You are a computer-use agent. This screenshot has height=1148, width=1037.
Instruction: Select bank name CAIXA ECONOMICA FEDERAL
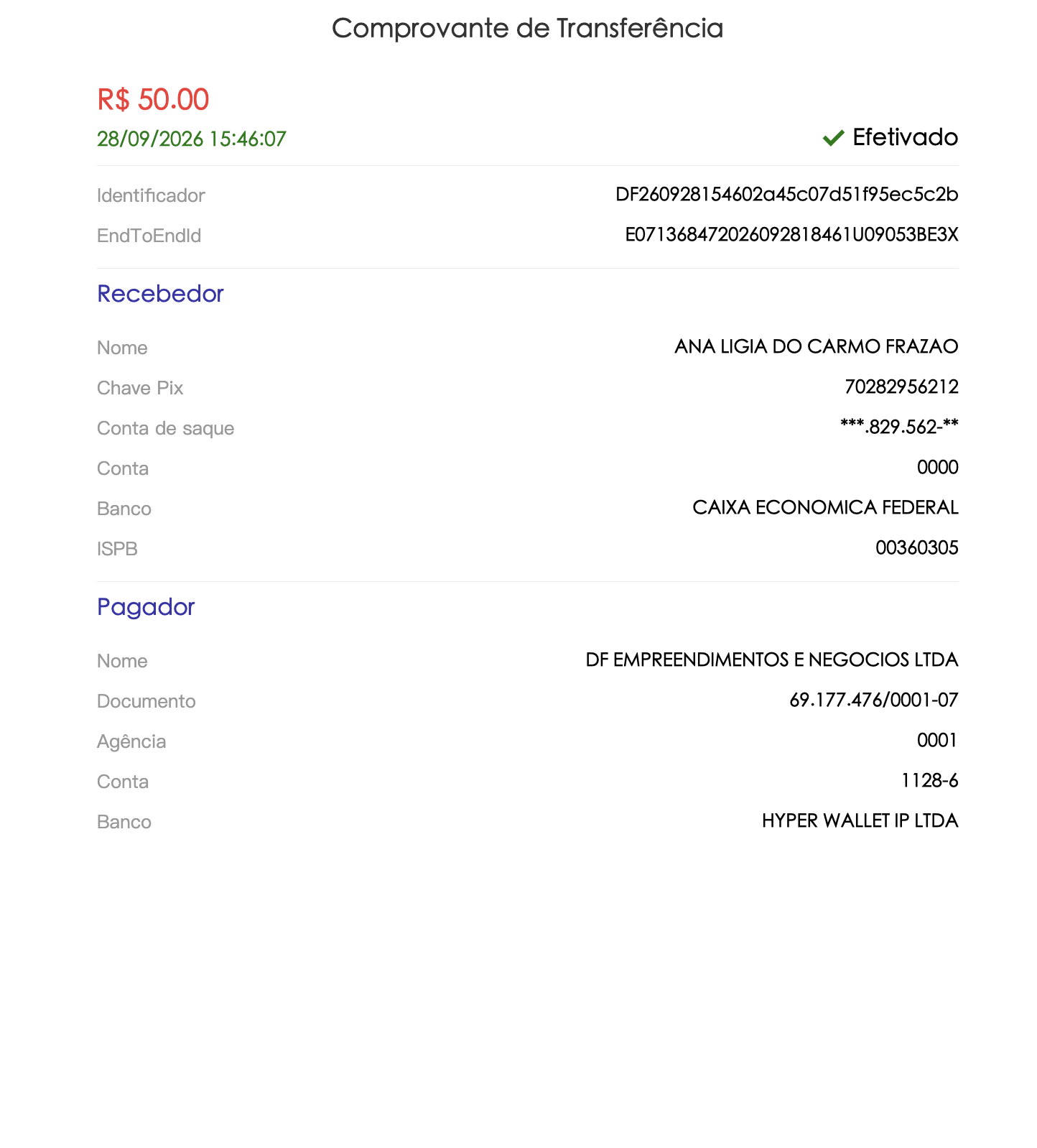[825, 507]
